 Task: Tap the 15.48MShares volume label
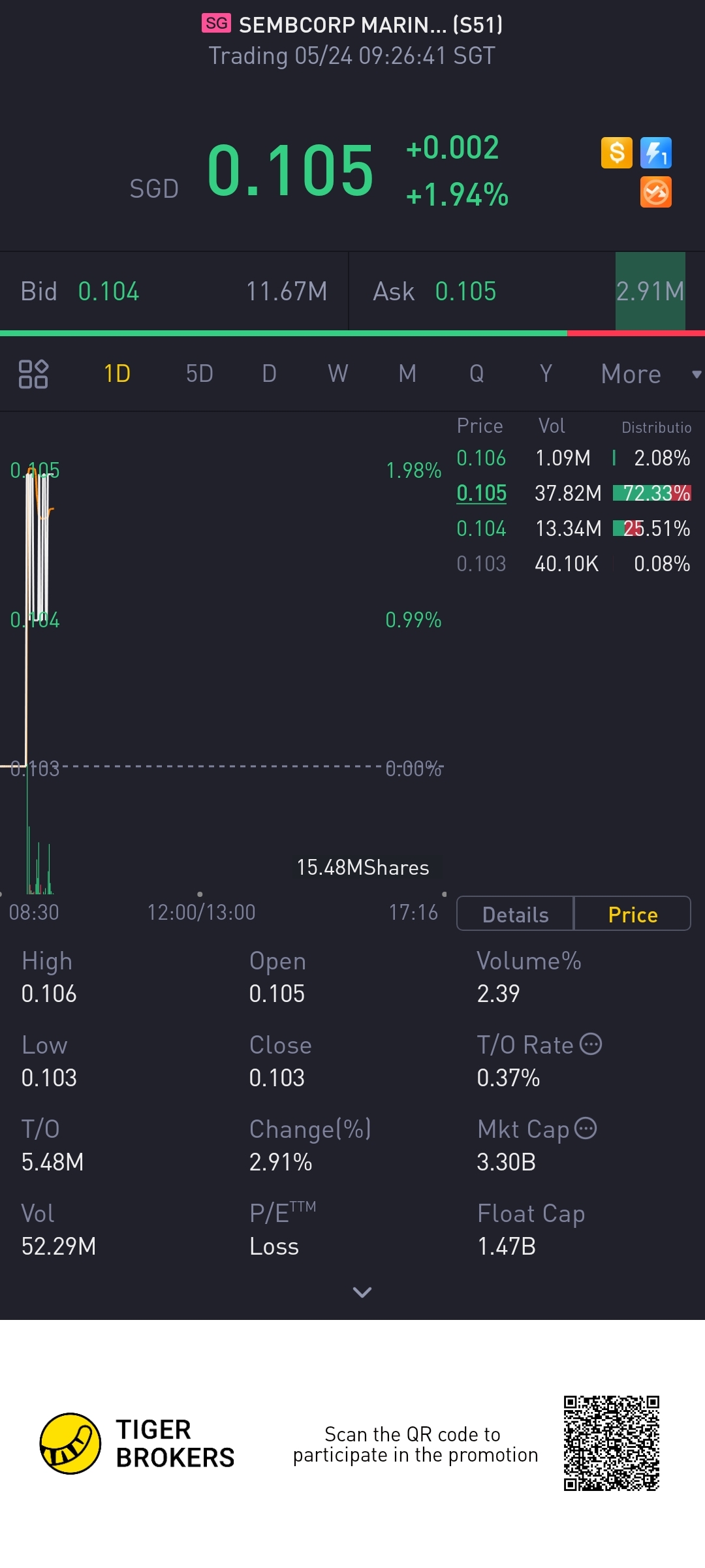click(x=363, y=868)
